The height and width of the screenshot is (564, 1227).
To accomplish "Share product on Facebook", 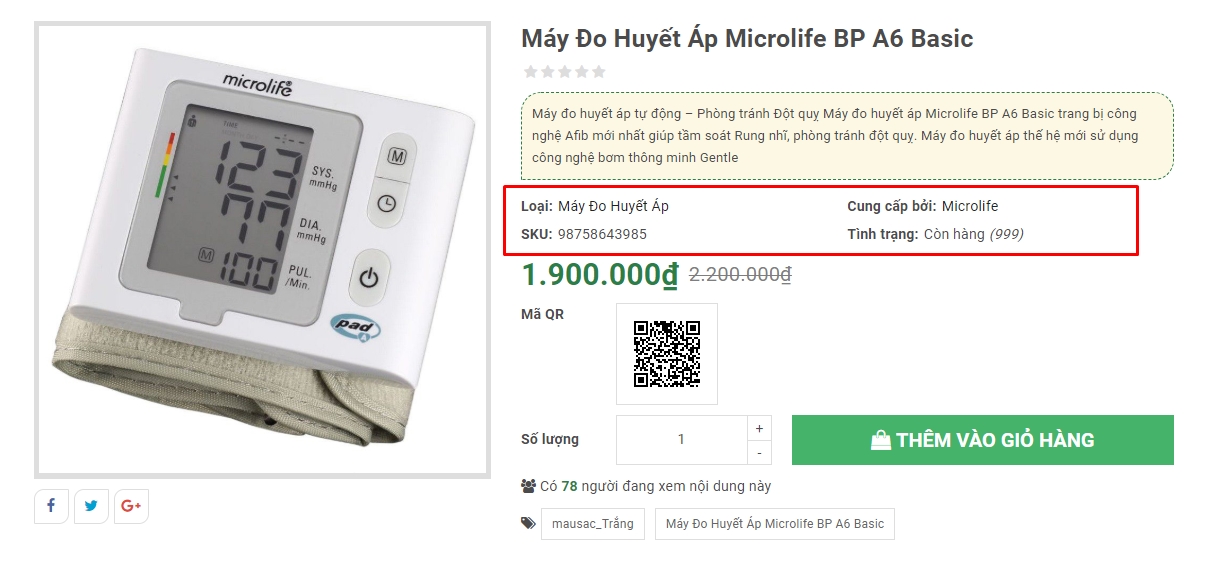I will [x=51, y=506].
